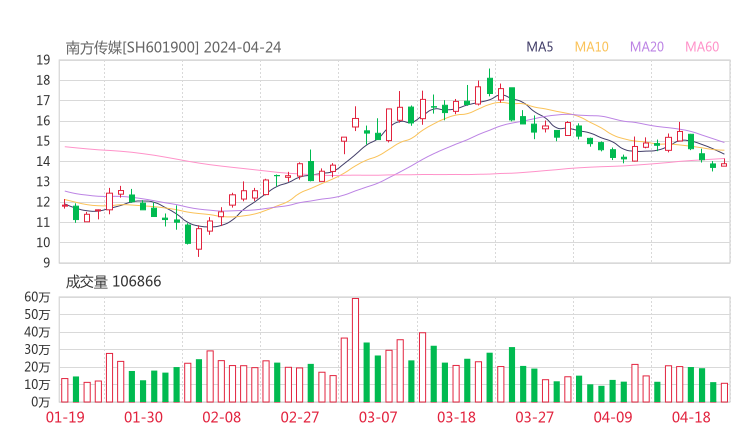Click the 02-08 date axis label
This screenshot has height=440, width=740.
click(x=222, y=417)
